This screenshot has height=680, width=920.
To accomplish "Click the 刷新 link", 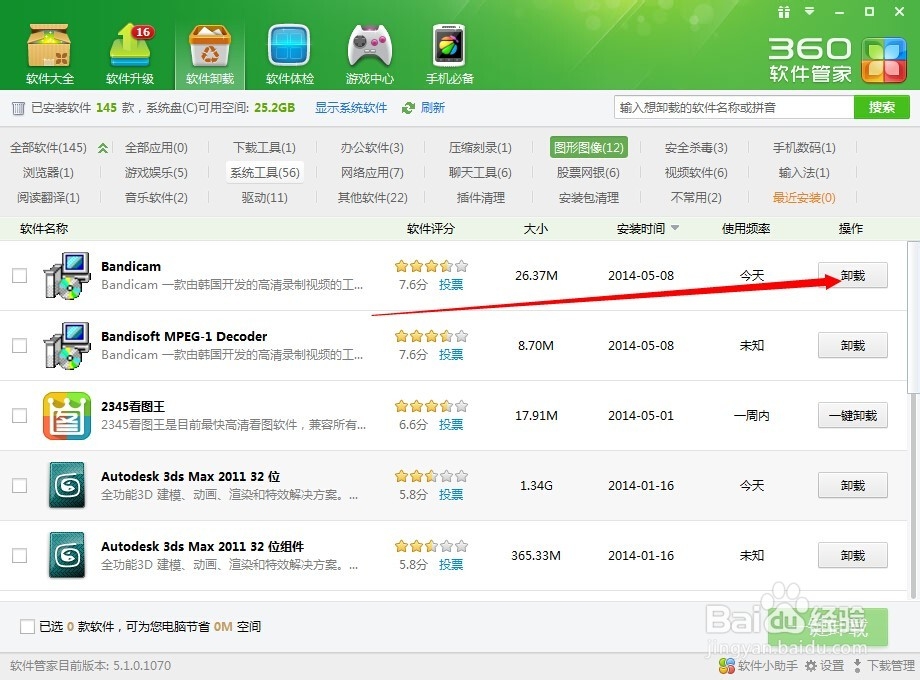I will tap(432, 108).
